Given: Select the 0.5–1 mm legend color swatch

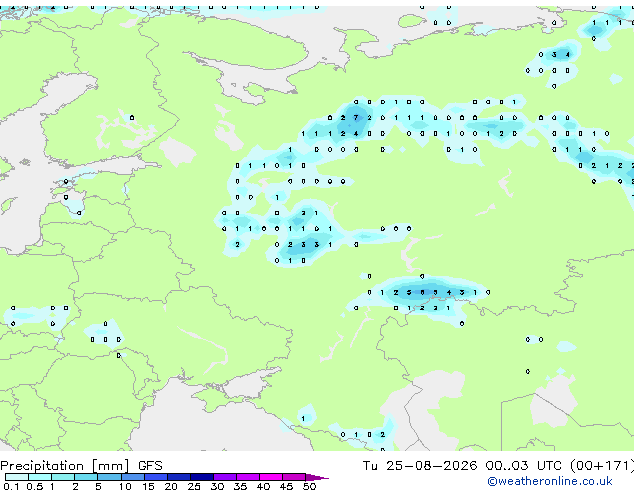Looking at the screenshot, I should (x=40, y=477).
